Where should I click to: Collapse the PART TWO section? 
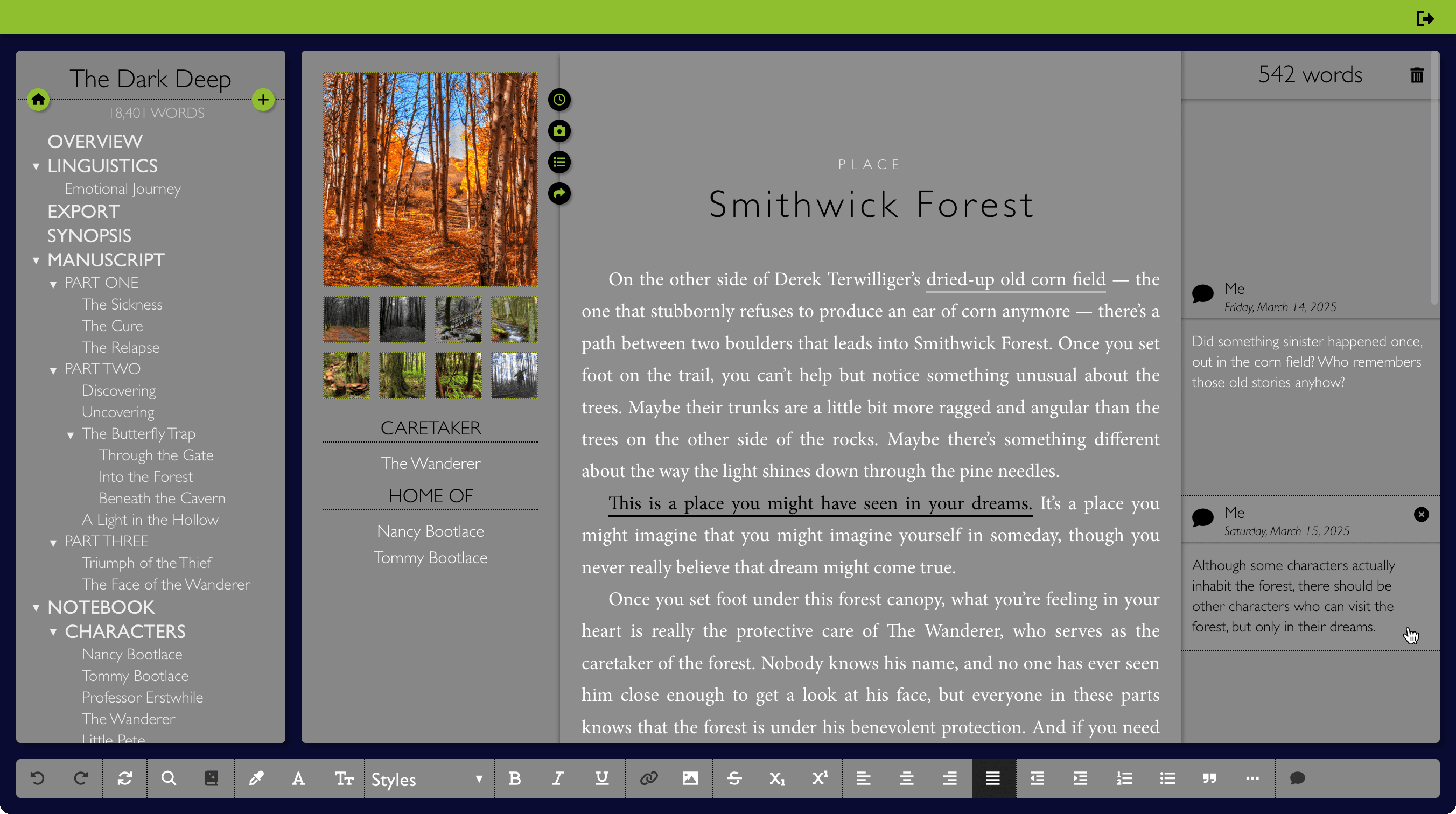pyautogui.click(x=54, y=370)
